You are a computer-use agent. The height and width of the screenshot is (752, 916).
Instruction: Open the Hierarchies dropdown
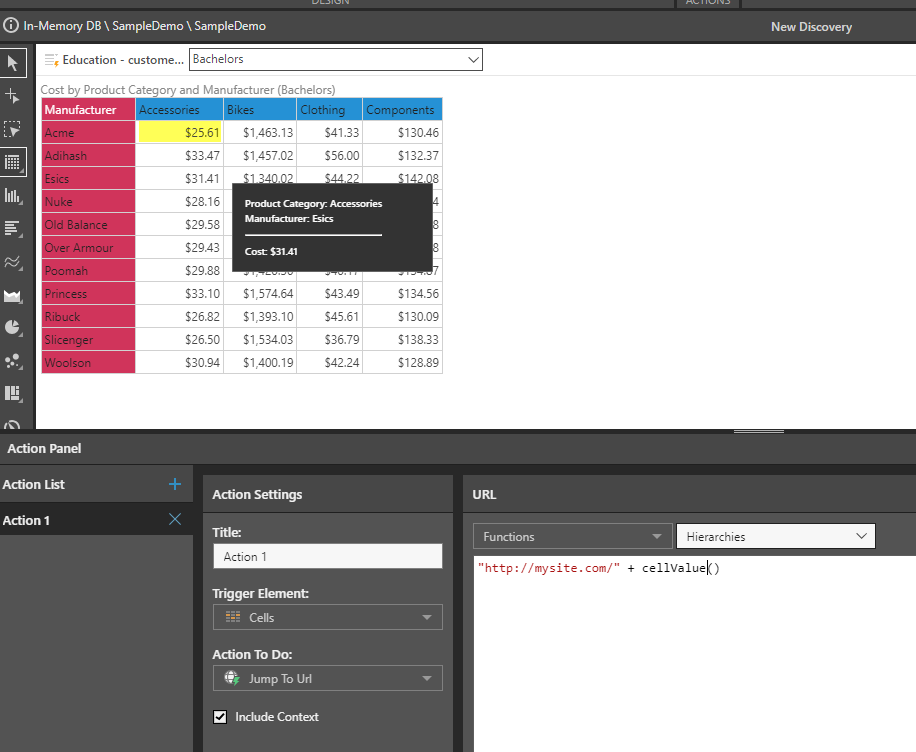click(x=776, y=536)
